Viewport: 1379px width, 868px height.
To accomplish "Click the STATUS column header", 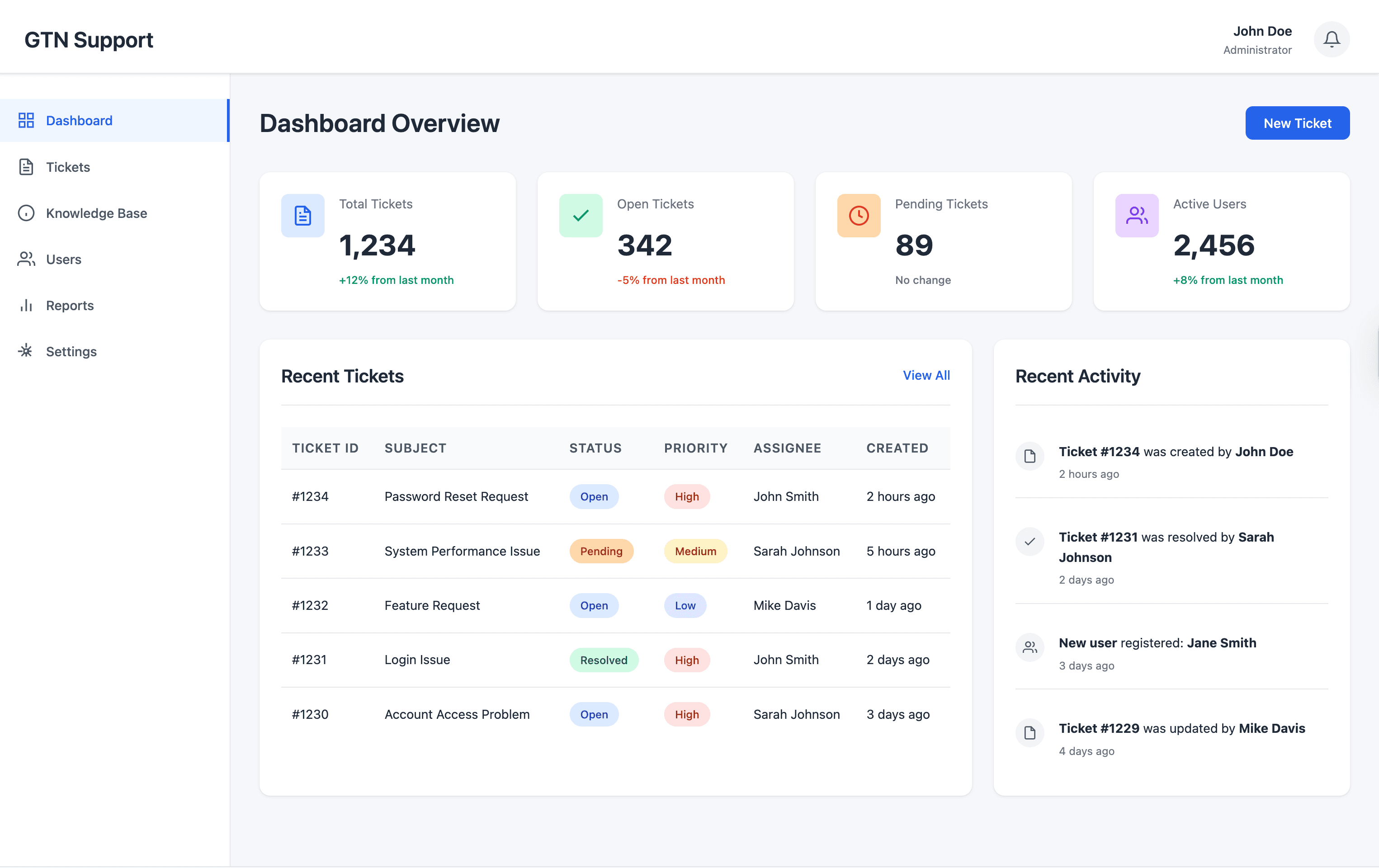I will [x=595, y=448].
